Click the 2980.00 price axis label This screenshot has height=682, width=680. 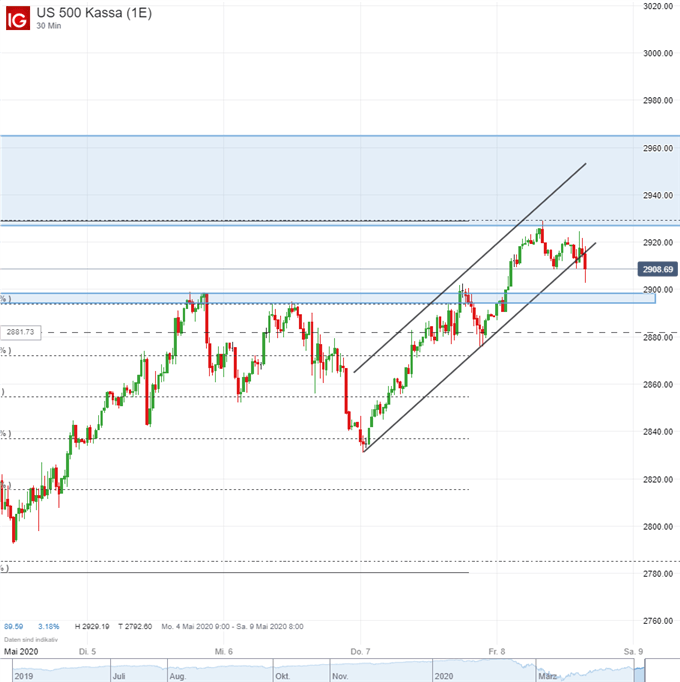pyautogui.click(x=658, y=100)
